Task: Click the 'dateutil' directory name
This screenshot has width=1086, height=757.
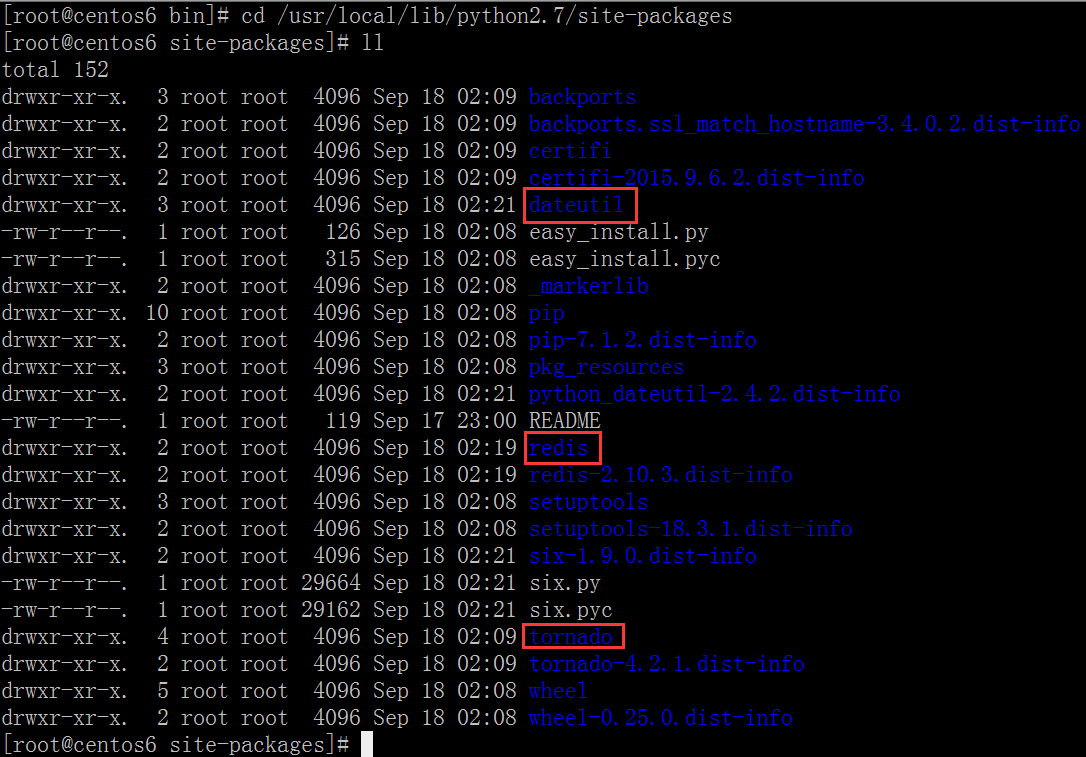Action: pyautogui.click(x=576, y=205)
